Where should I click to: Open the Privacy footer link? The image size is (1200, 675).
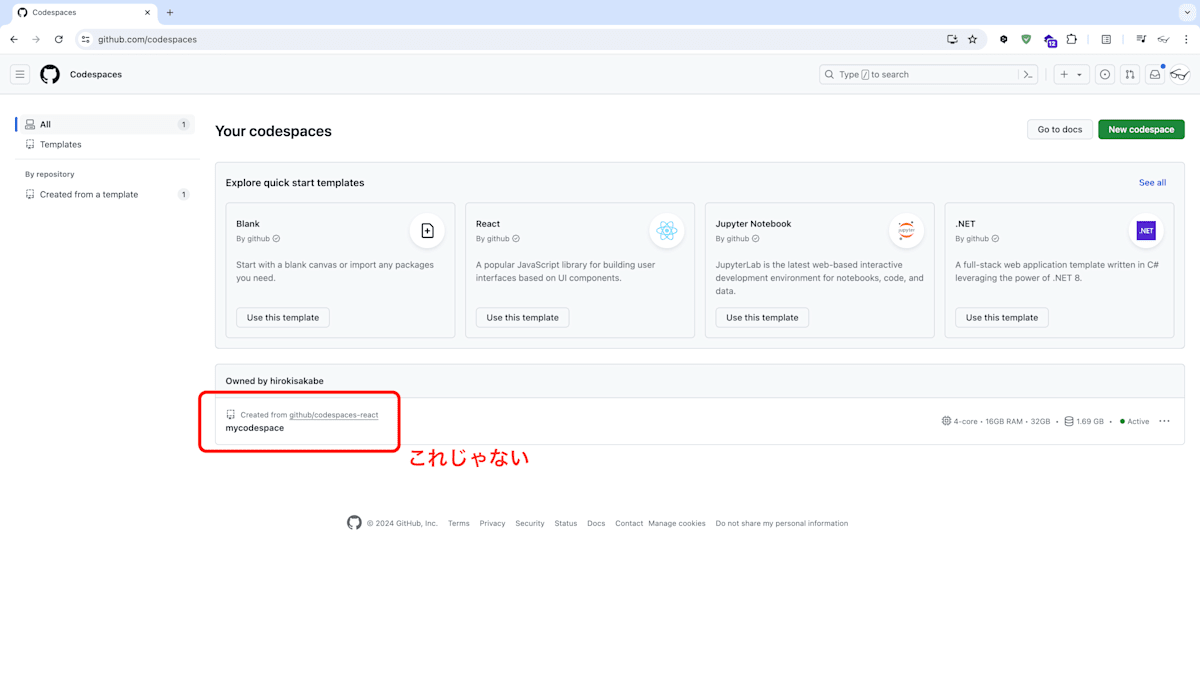pyautogui.click(x=492, y=523)
